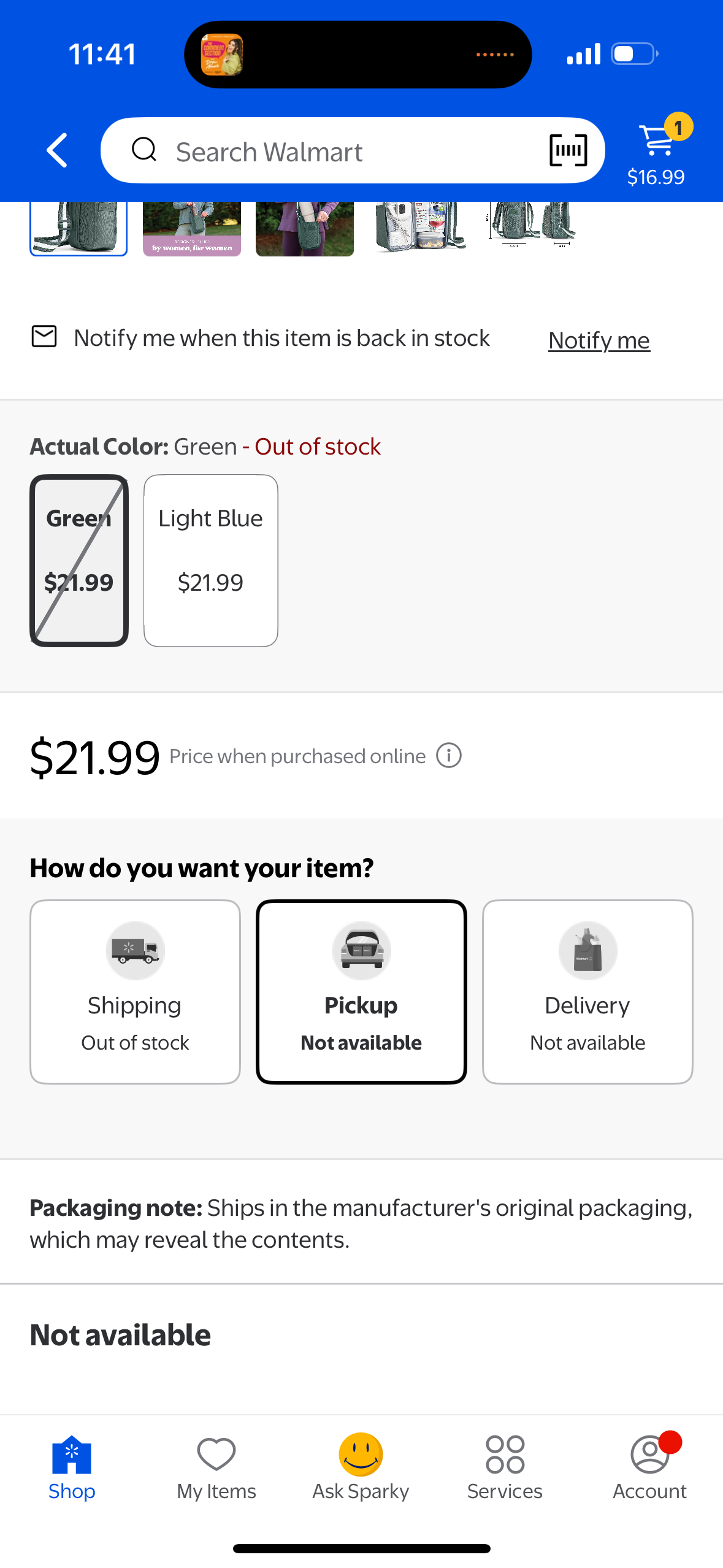Tap the back arrow icon

point(57,150)
